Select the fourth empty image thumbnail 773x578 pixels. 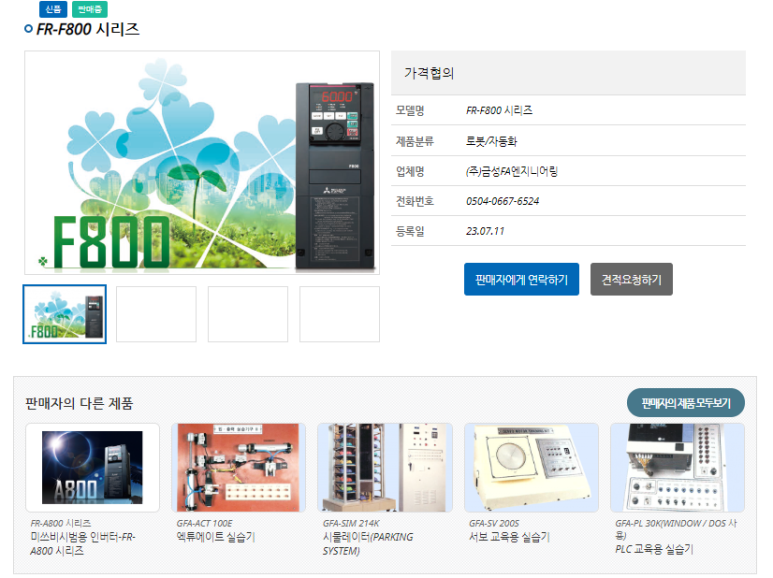(x=340, y=314)
